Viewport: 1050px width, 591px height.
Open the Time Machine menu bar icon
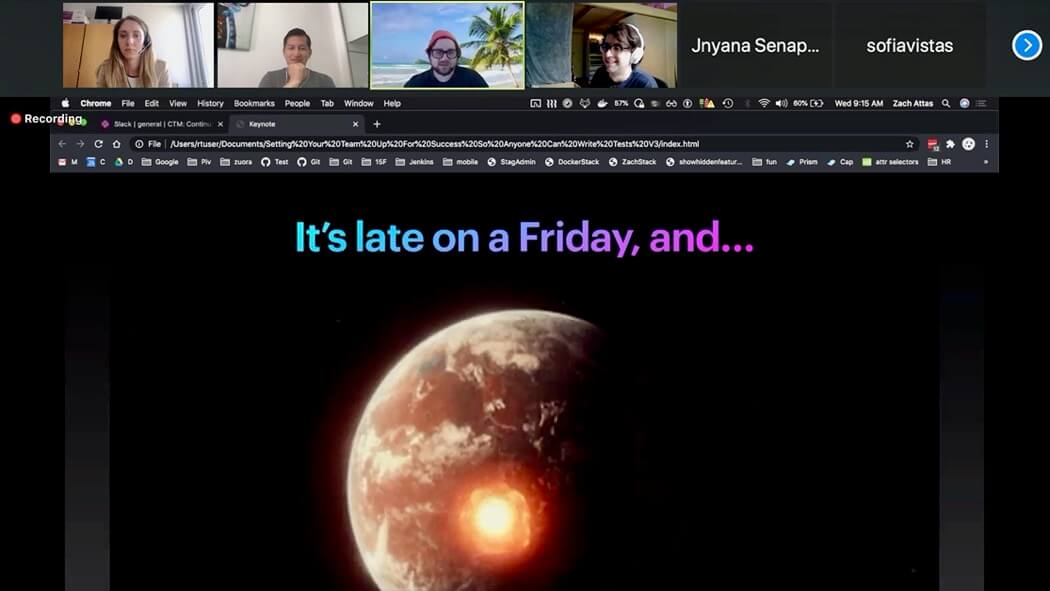click(x=728, y=104)
